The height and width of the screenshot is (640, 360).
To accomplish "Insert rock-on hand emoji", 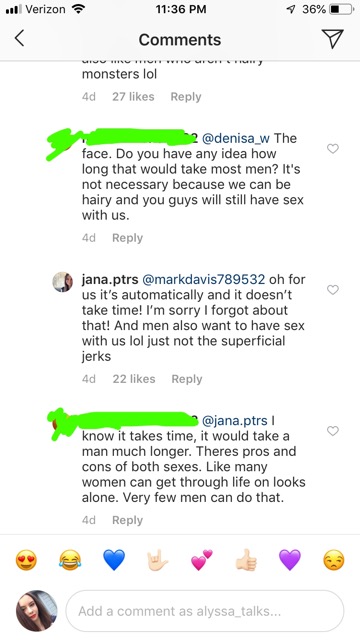I will coord(158,560).
